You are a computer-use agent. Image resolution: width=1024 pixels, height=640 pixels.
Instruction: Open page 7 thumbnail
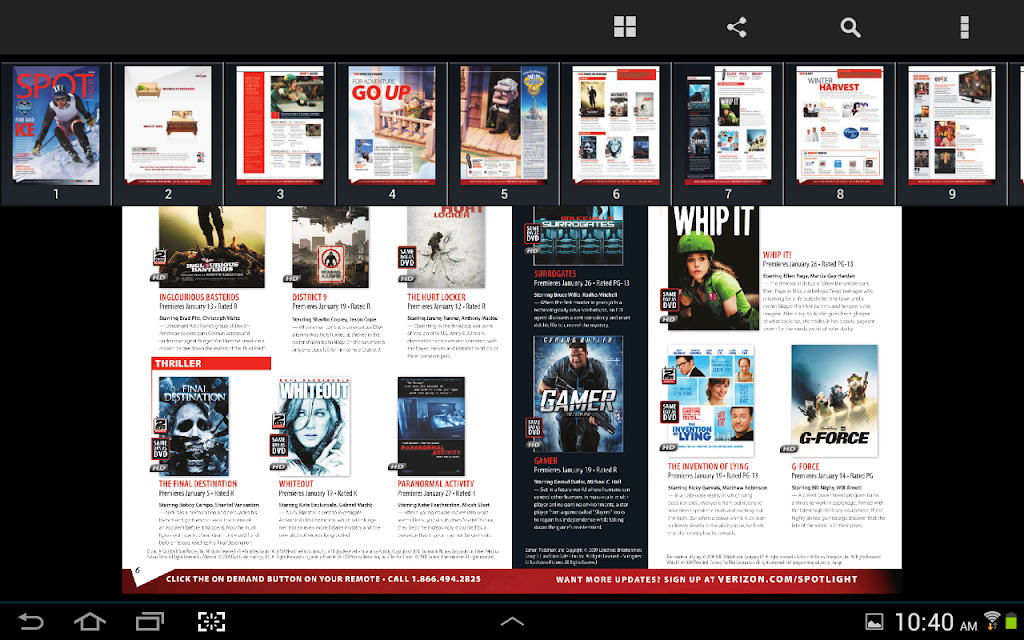(x=728, y=125)
